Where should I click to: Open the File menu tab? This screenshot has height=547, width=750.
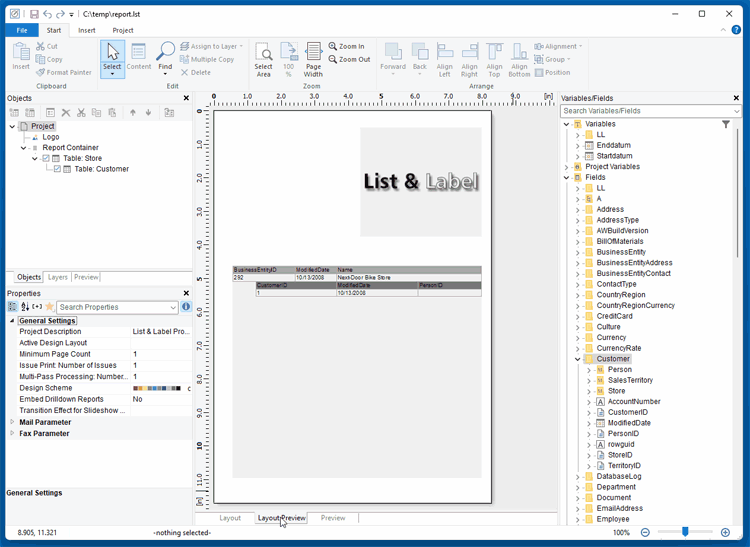pyautogui.click(x=22, y=30)
